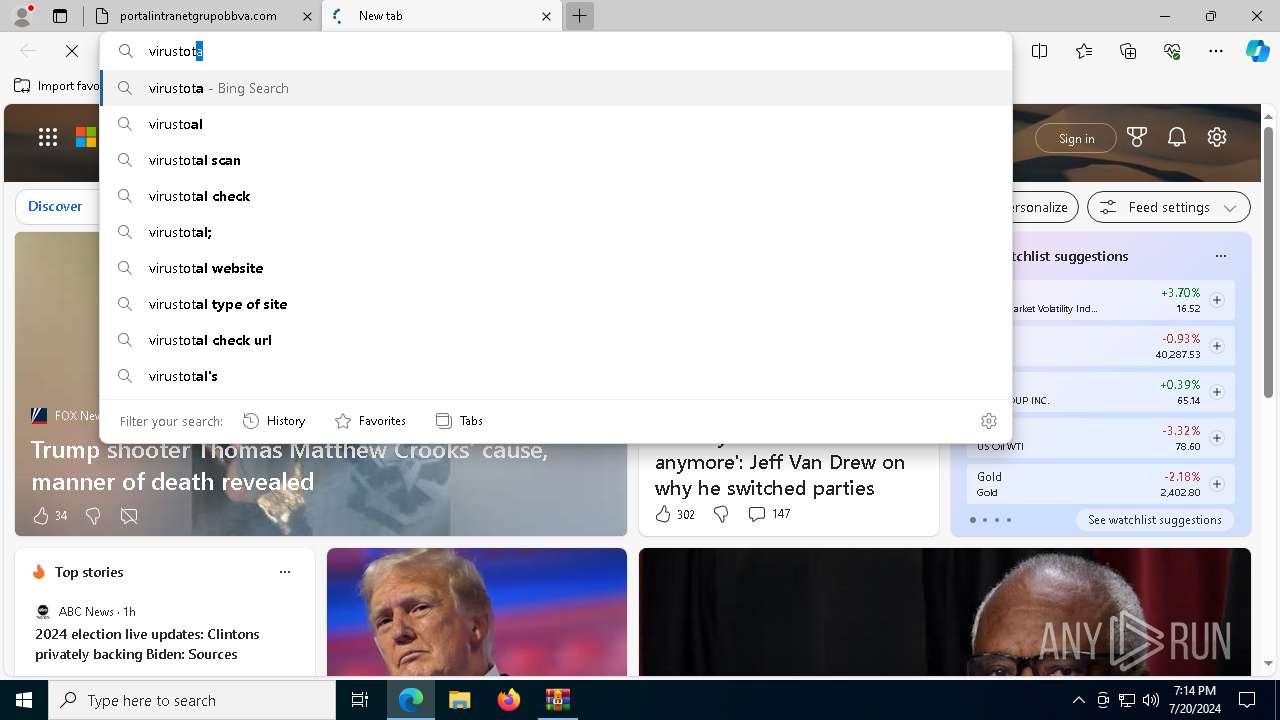Choose 'virustotal scan' suggestion

coord(556,160)
